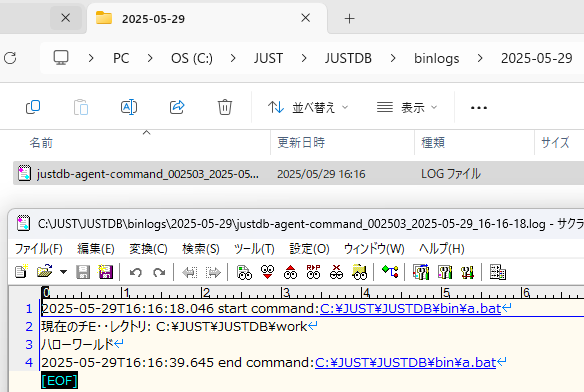Jump to next position history icon
This screenshot has height=392, width=584.
[x=213, y=272]
